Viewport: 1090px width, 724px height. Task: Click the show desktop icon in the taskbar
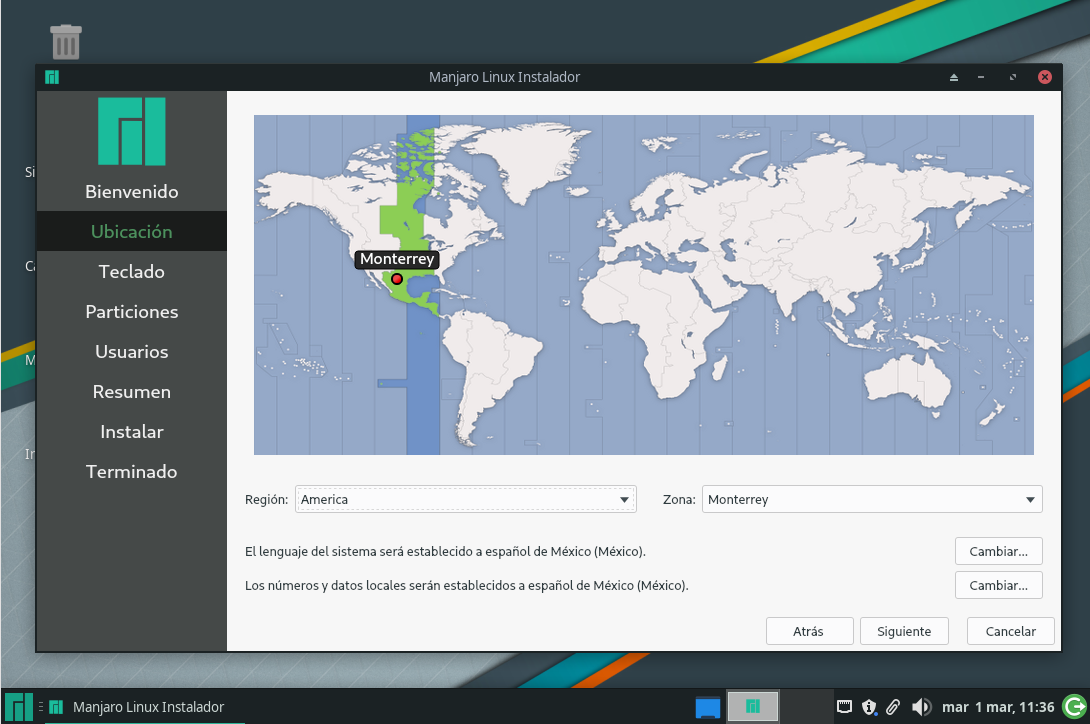[708, 707]
